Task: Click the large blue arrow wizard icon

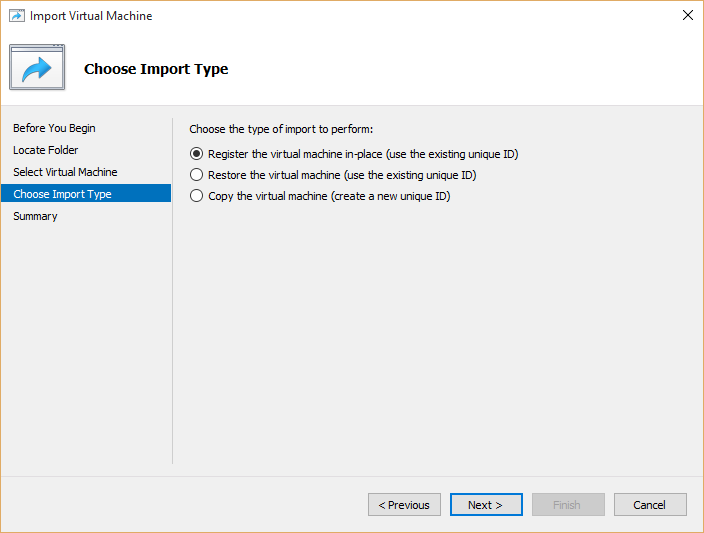Action: (37, 67)
